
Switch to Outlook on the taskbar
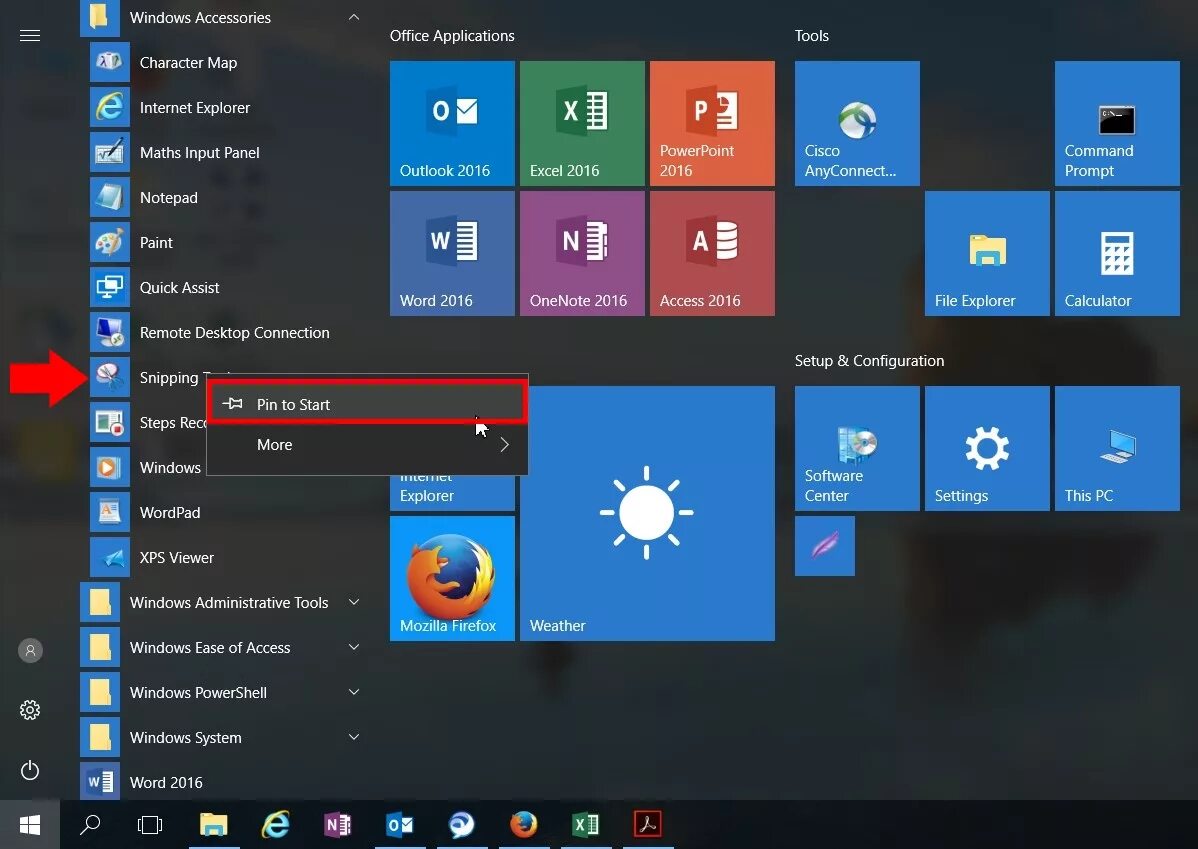click(x=400, y=825)
